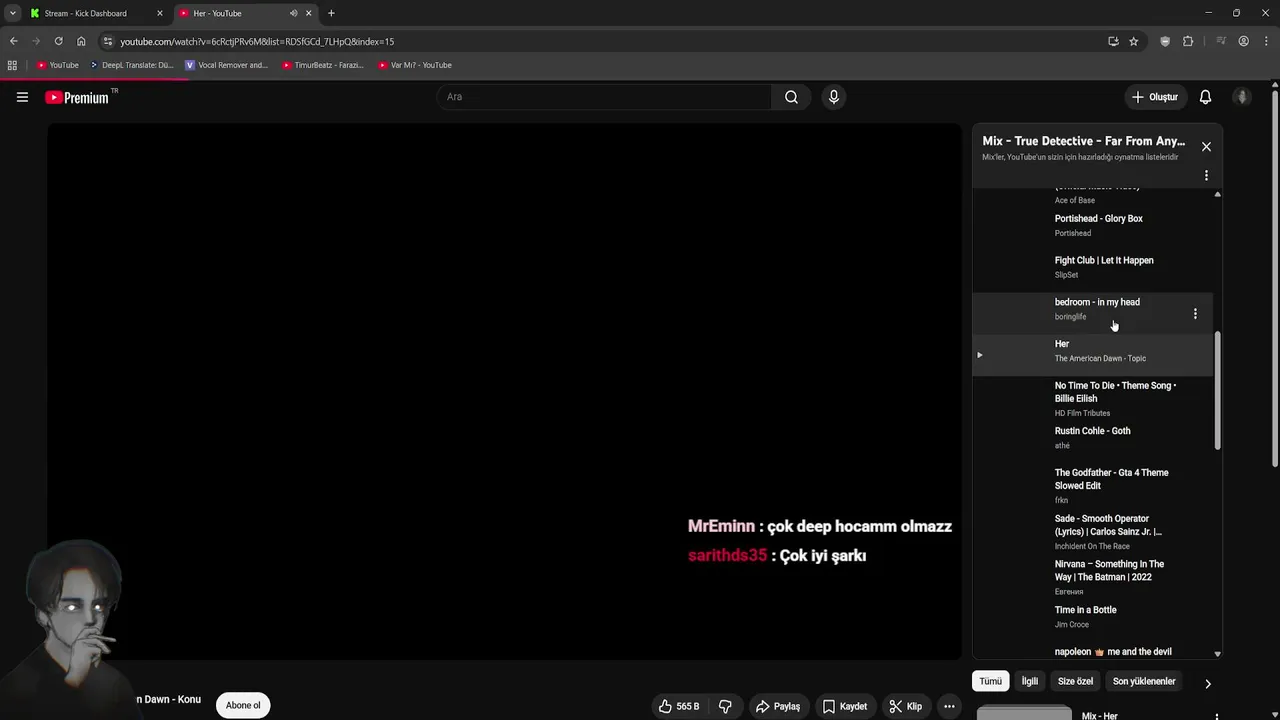The height and width of the screenshot is (720, 1280).
Task: Play Time in a Bottle
Action: 1092,617
